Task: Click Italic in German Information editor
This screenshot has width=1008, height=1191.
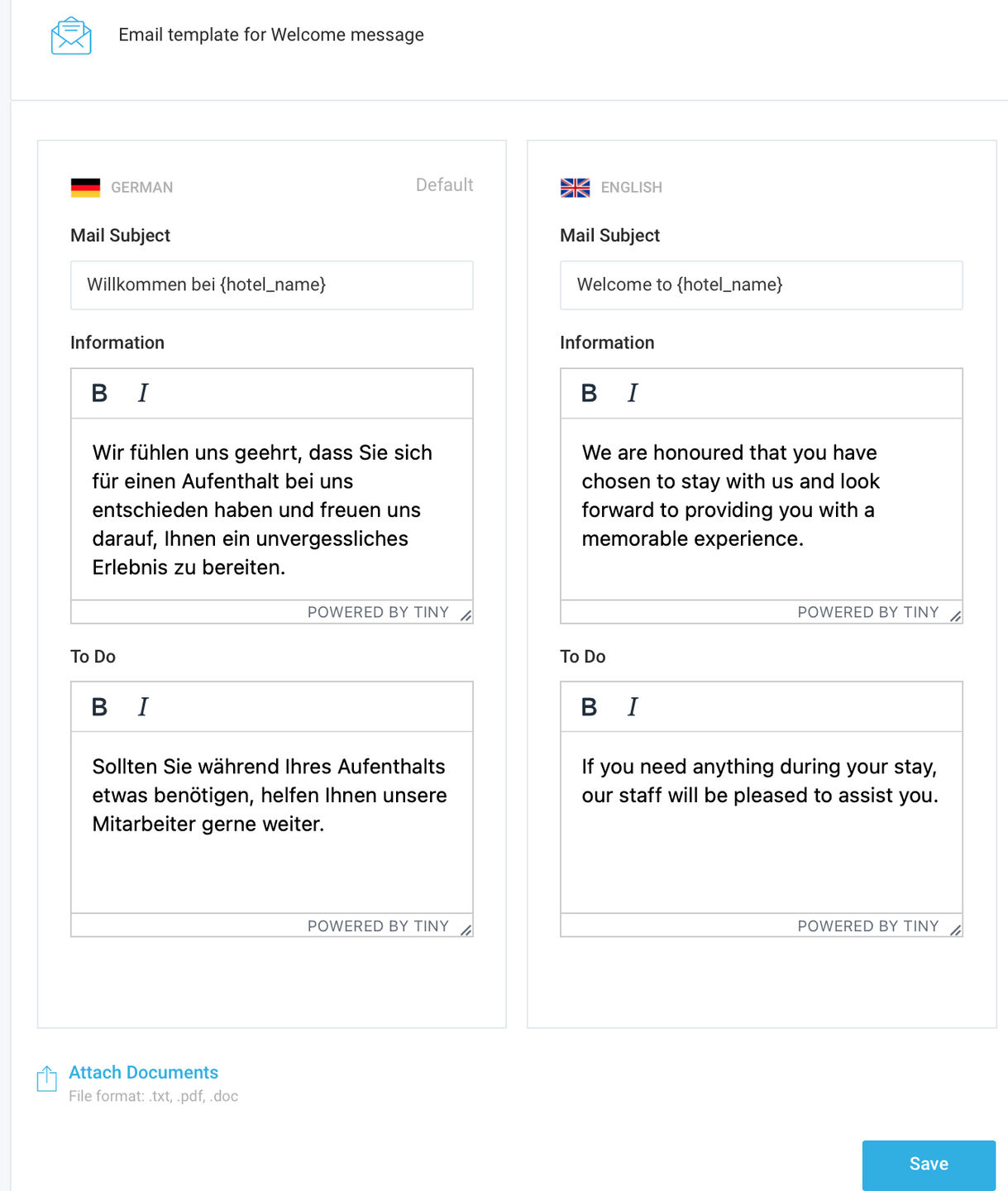Action: pyautogui.click(x=143, y=393)
